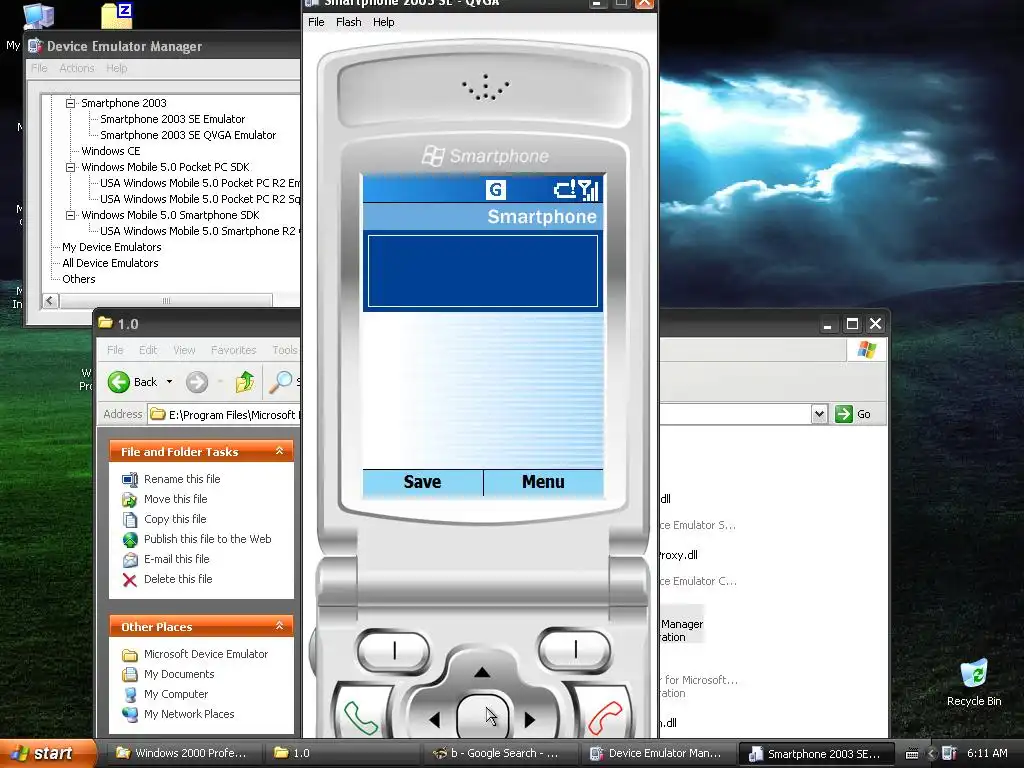Click inside the blue text box on phone screen
Screen dimensions: 1024x768
tap(483, 271)
